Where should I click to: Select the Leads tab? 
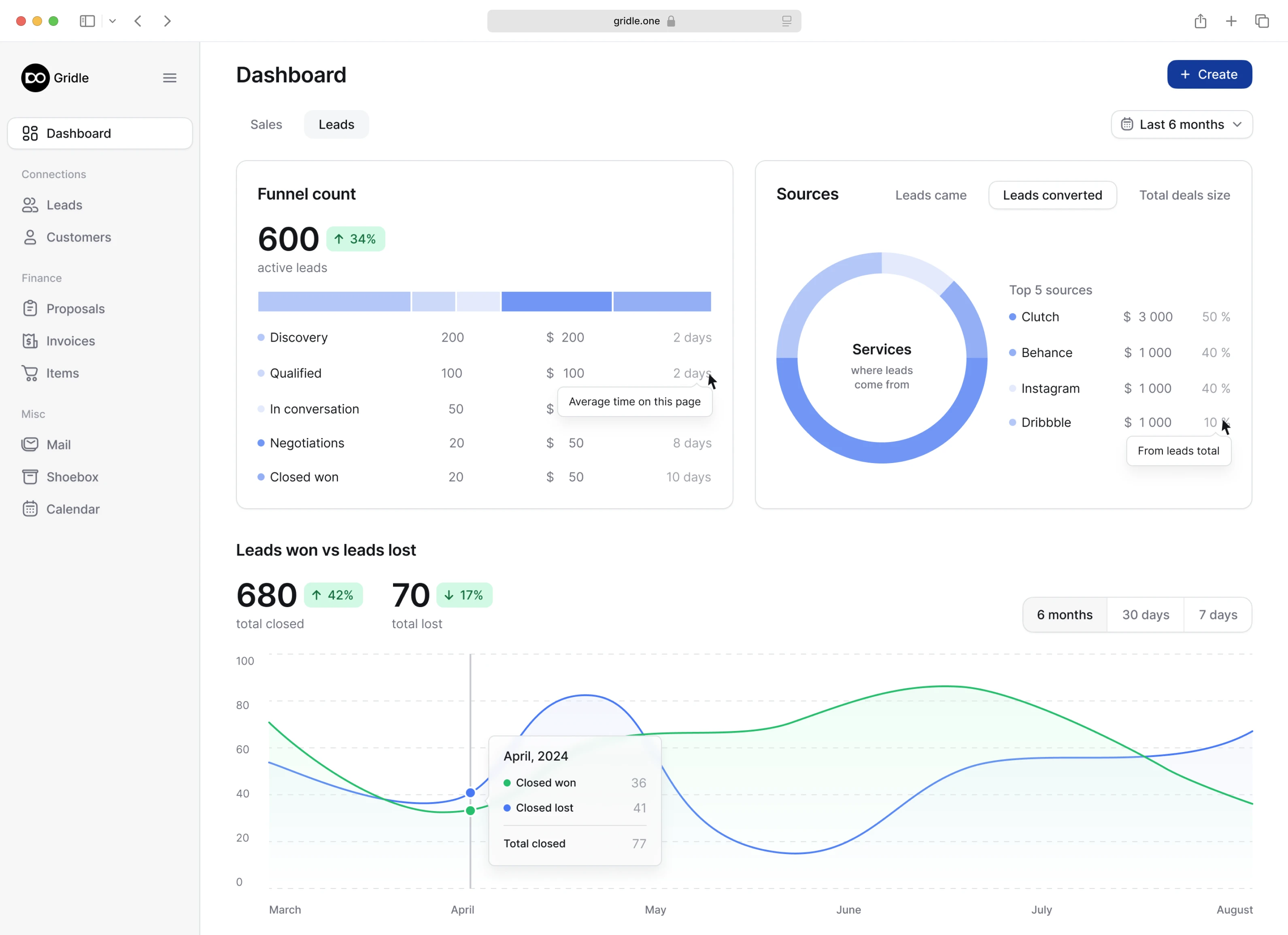pos(336,124)
